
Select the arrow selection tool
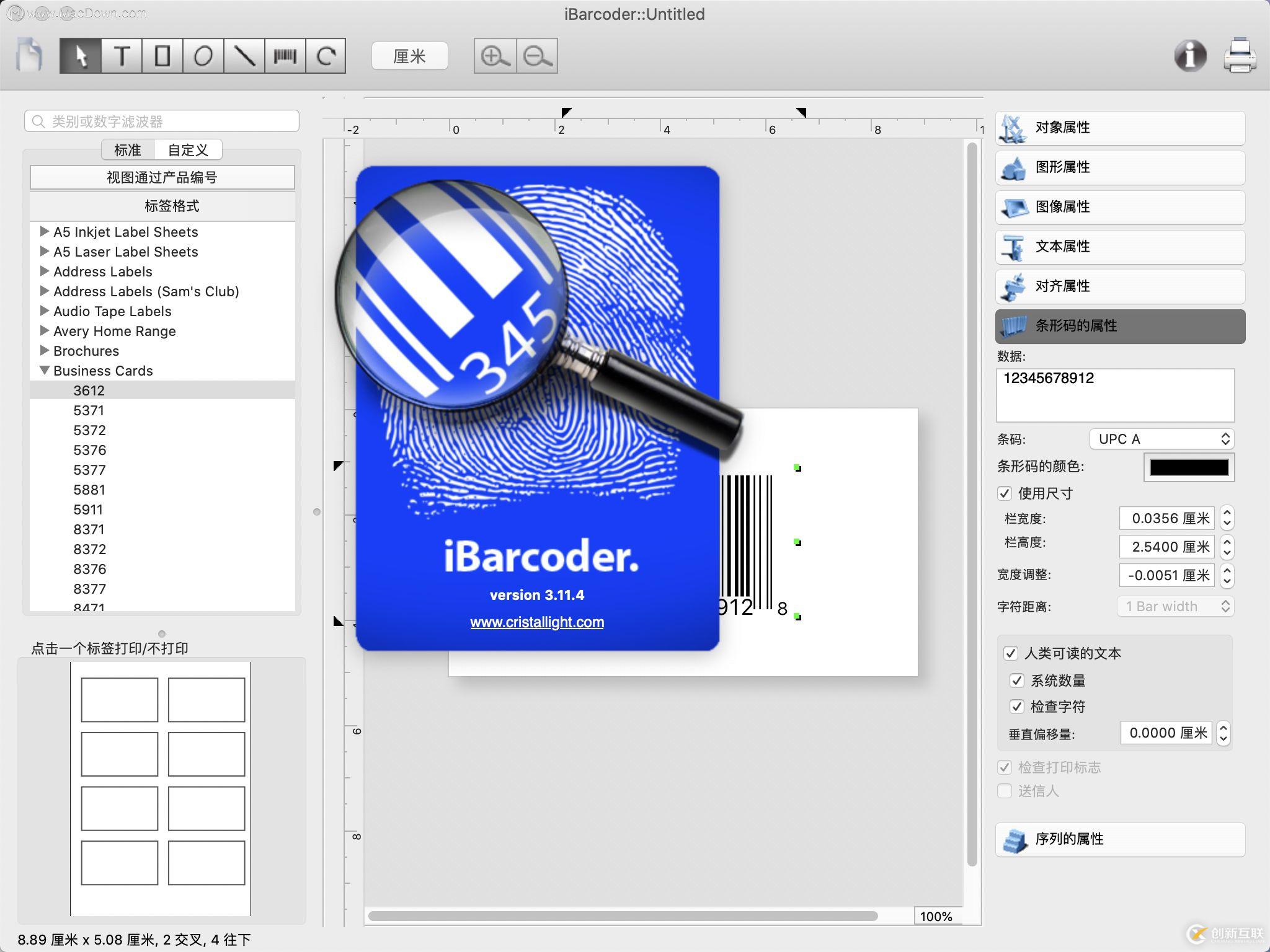(82, 55)
